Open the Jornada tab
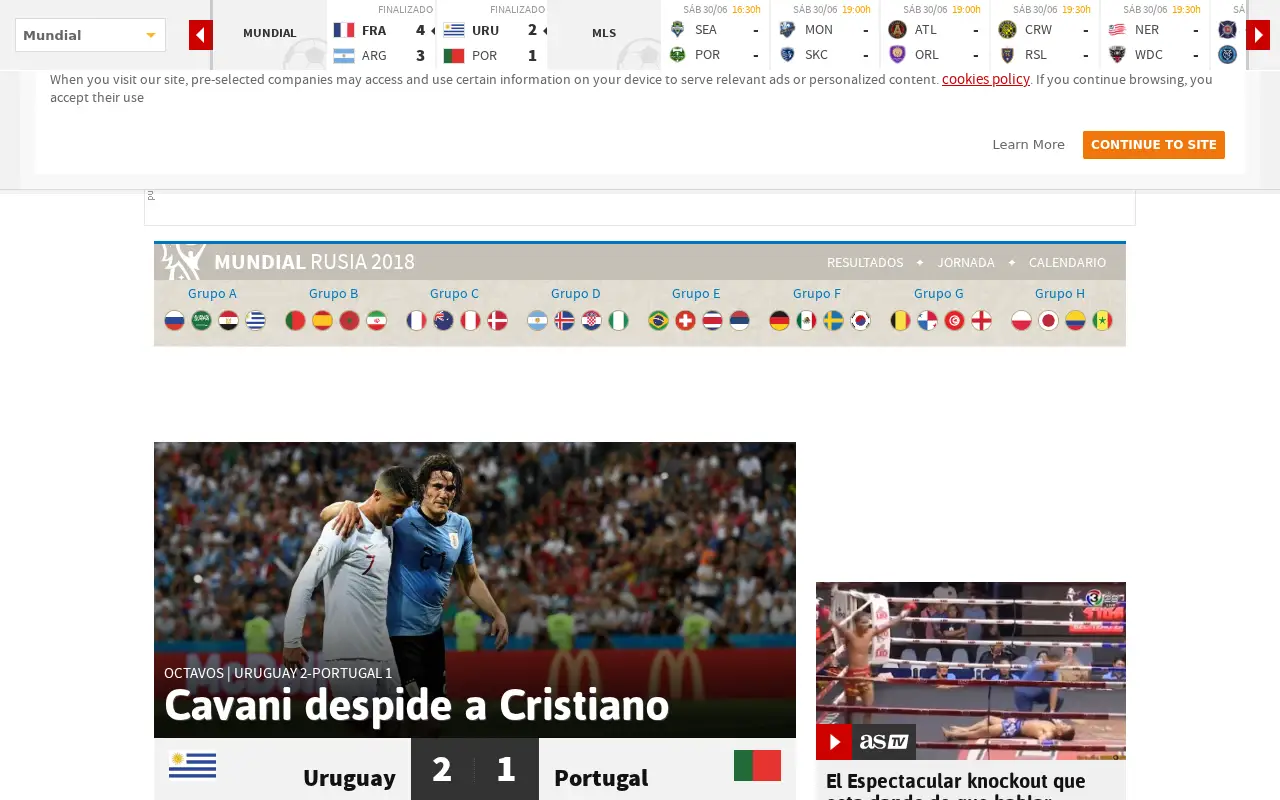Screen dimensions: 1280x800 click(x=966, y=263)
